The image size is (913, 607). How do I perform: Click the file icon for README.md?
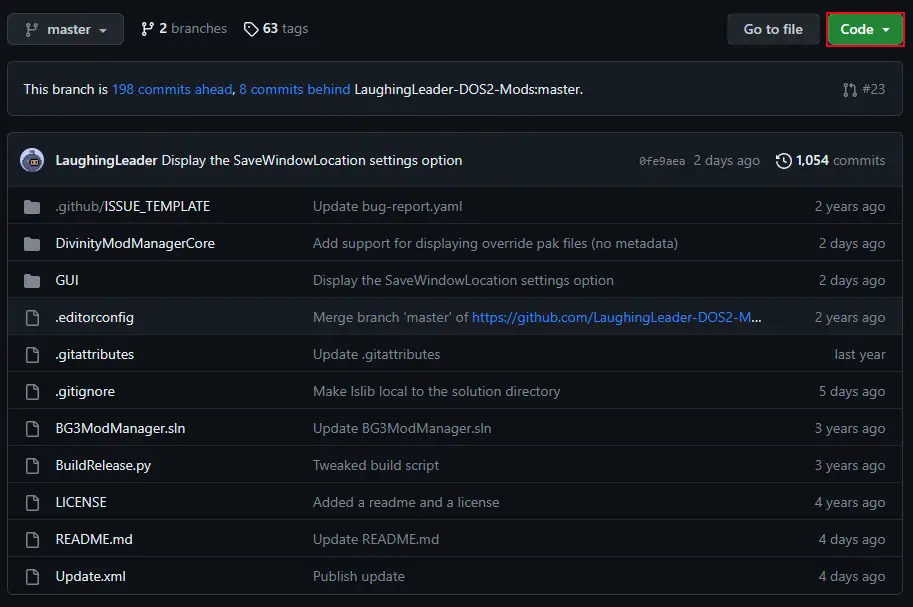33,539
